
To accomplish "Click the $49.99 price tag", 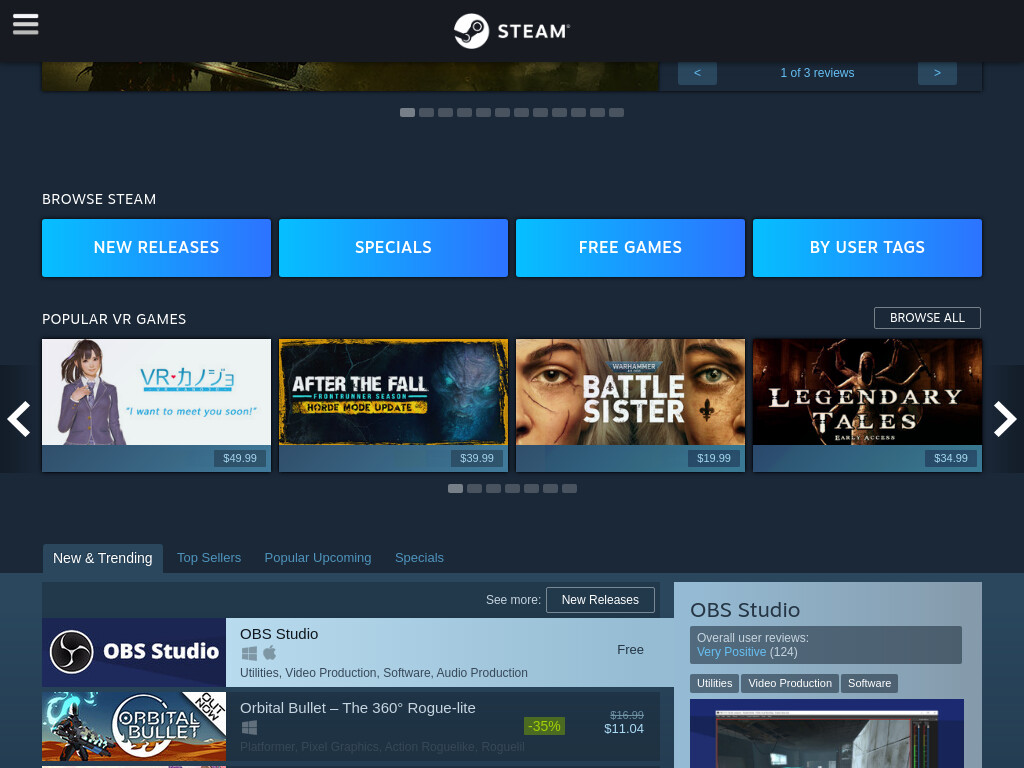I will point(240,458).
